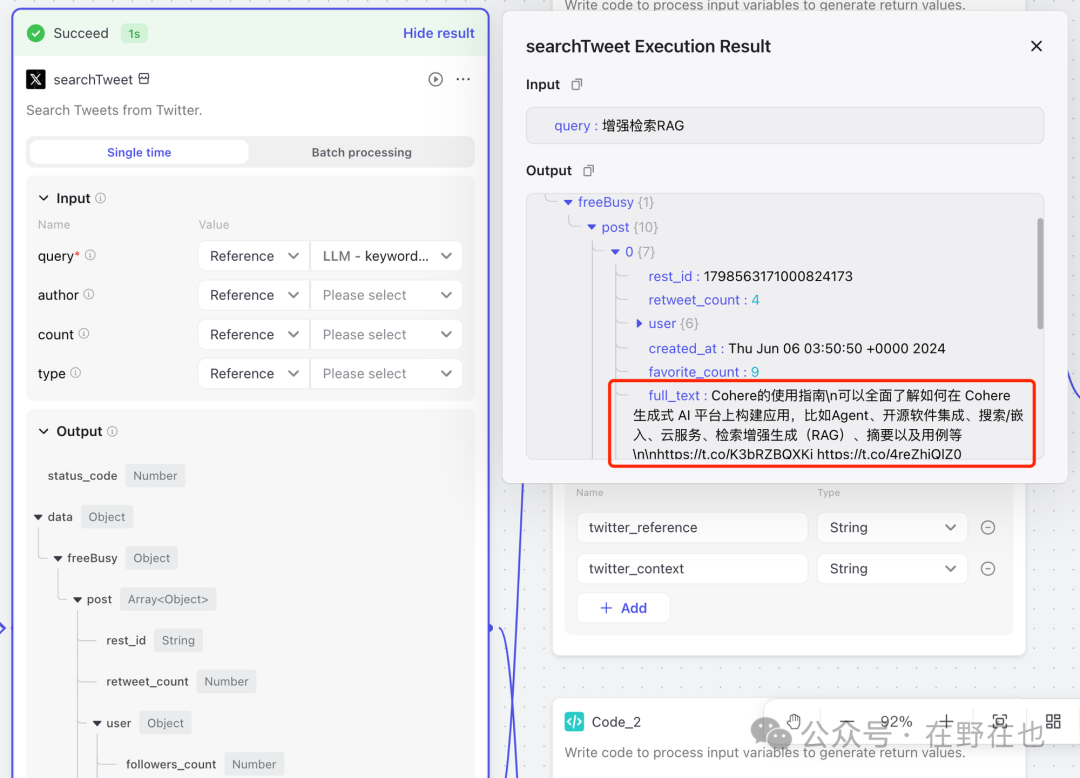Image resolution: width=1080 pixels, height=778 pixels.
Task: Click the info icon beside author
Action: [89, 295]
